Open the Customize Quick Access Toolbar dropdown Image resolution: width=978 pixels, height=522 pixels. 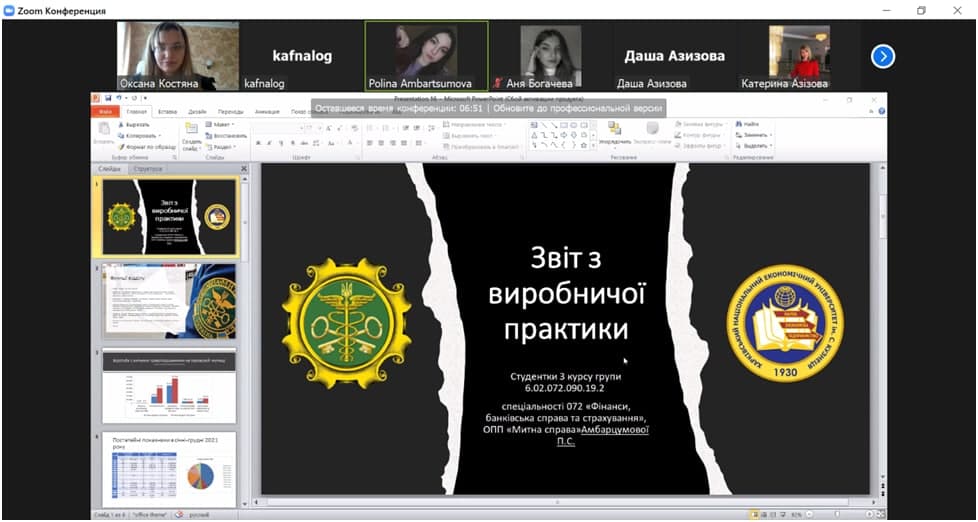pos(145,98)
